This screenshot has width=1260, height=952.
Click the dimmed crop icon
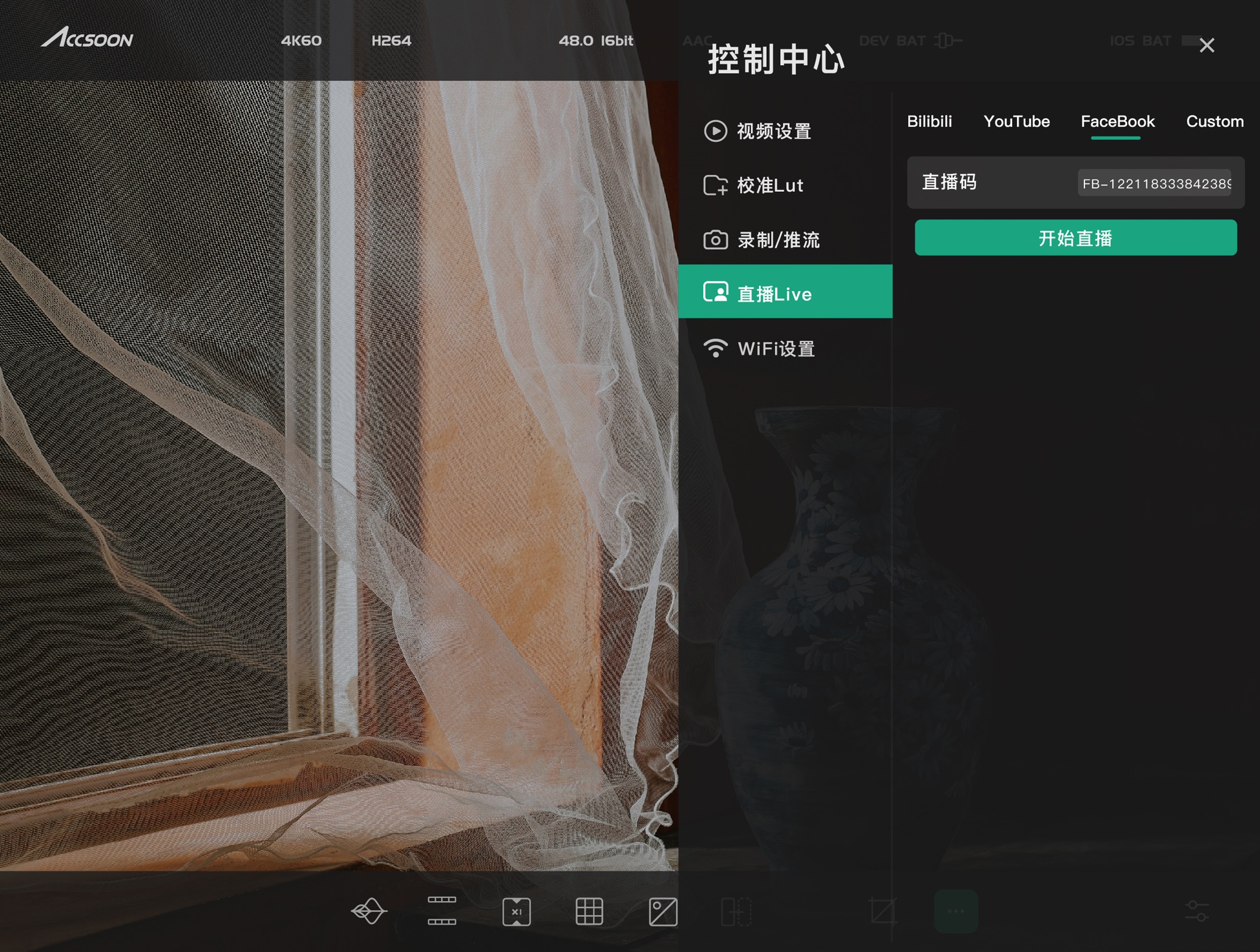(883, 911)
